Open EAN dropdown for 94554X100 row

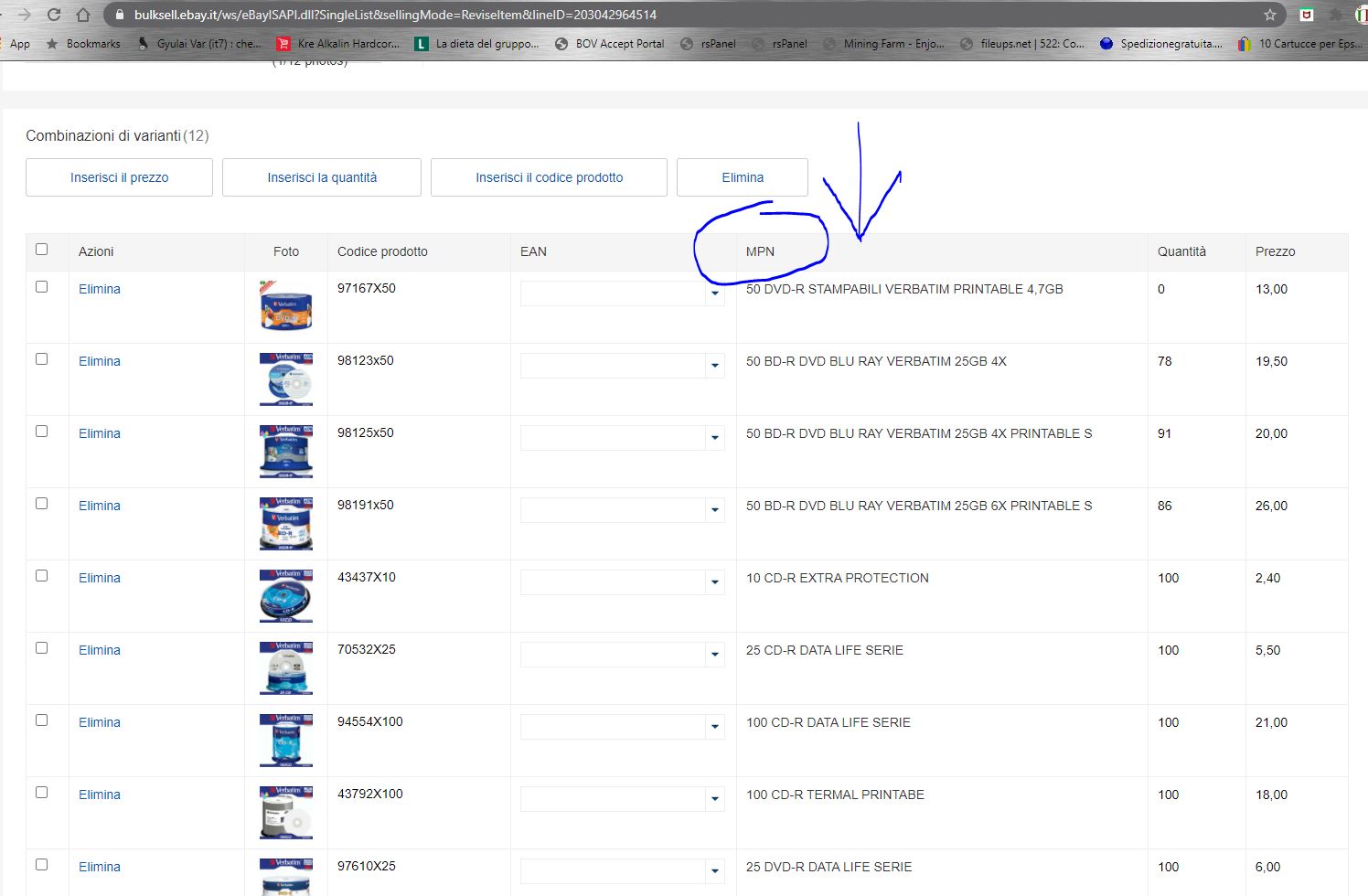(x=714, y=727)
